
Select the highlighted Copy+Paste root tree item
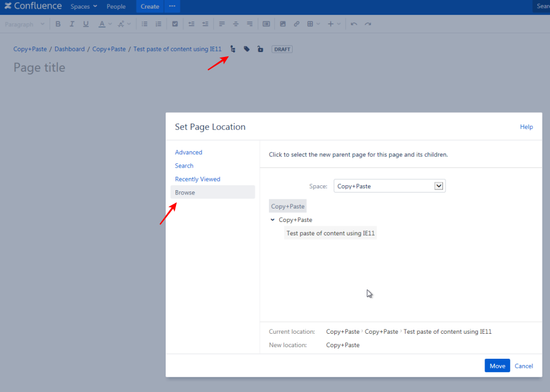288,206
